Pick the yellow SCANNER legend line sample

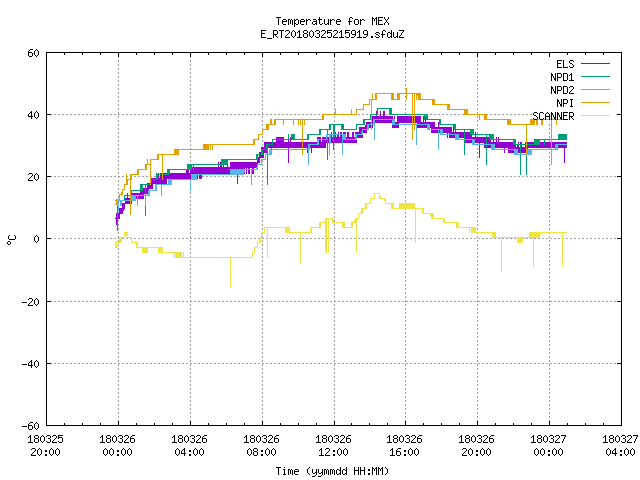595,116
